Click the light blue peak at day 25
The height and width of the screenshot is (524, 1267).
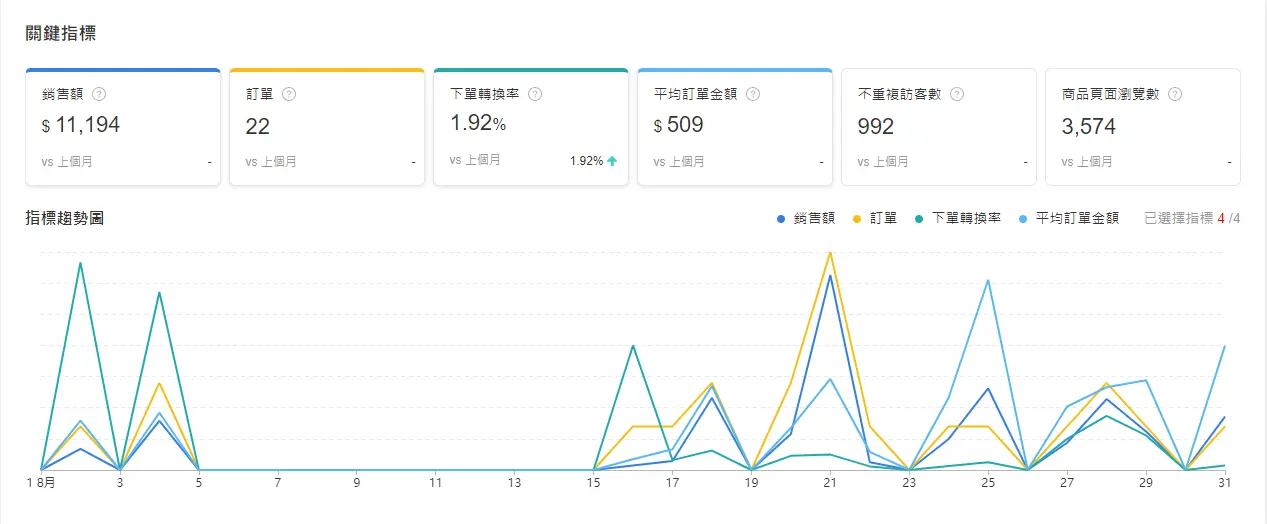pos(988,281)
